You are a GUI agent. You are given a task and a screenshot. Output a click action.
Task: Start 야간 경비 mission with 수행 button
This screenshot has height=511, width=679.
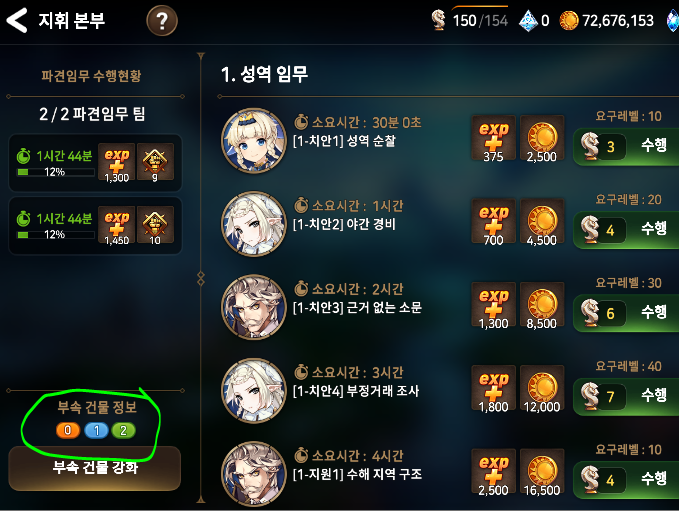coord(626,230)
